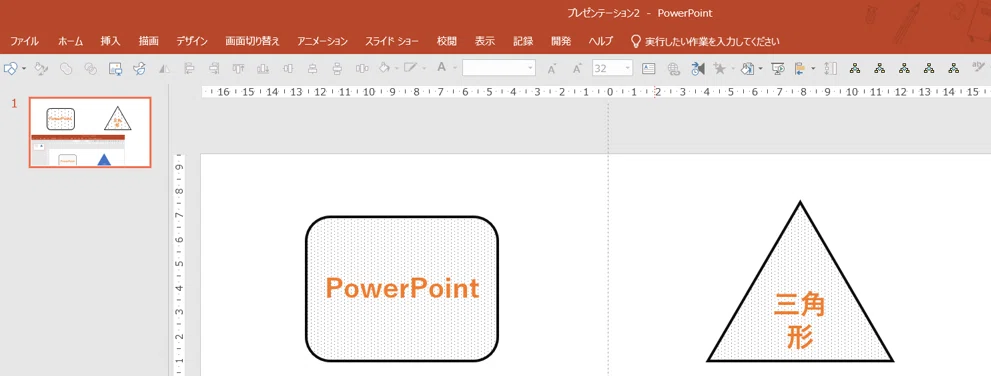The height and width of the screenshot is (376, 991).
Task: Open the empty font name combo box
Action: click(499, 68)
